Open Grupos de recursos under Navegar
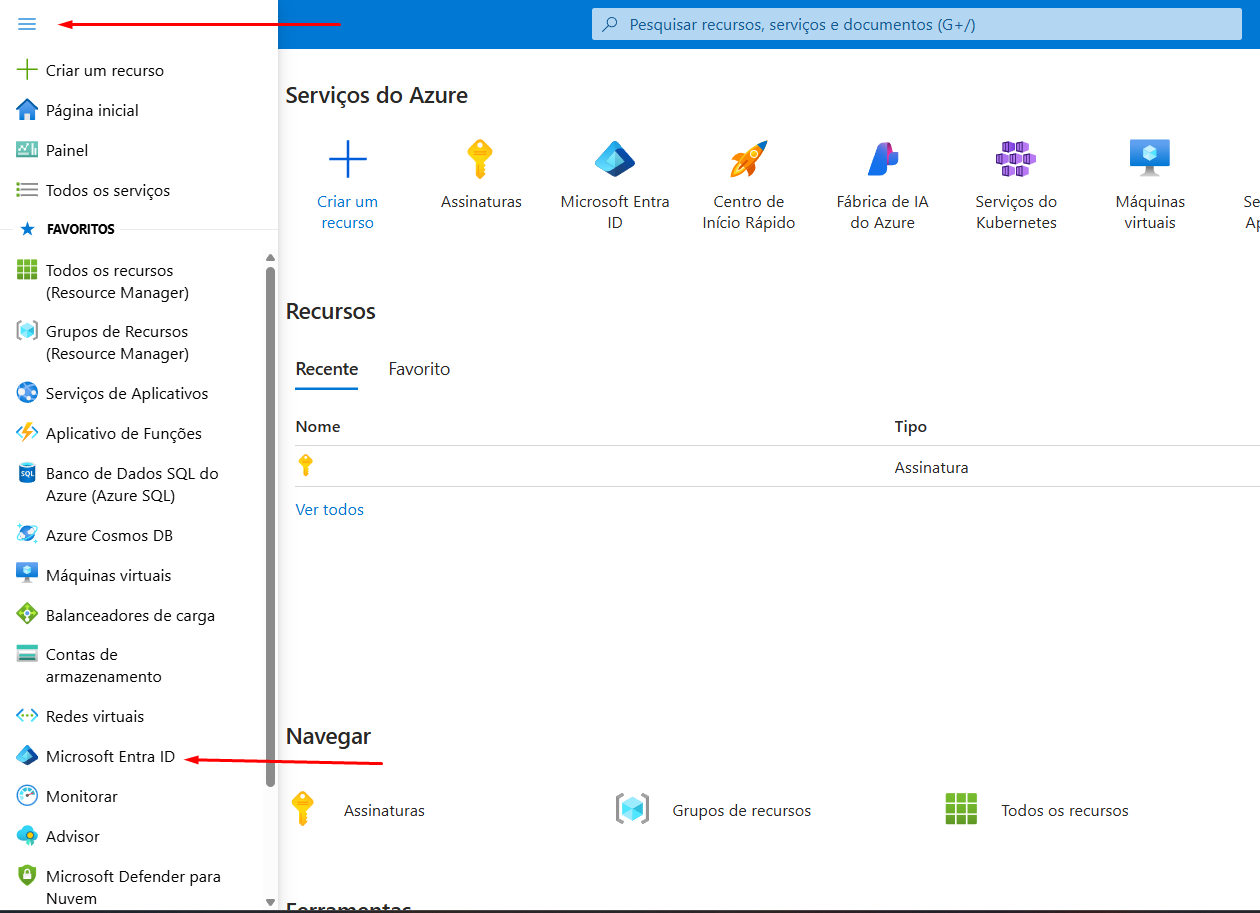 point(741,810)
